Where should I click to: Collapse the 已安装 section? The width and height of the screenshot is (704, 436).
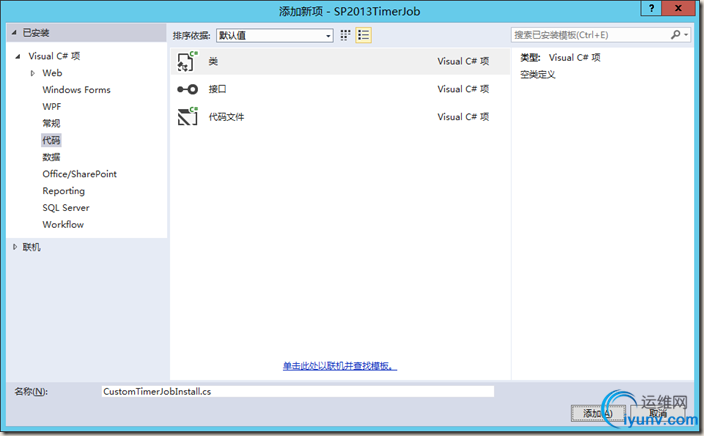coord(14,33)
